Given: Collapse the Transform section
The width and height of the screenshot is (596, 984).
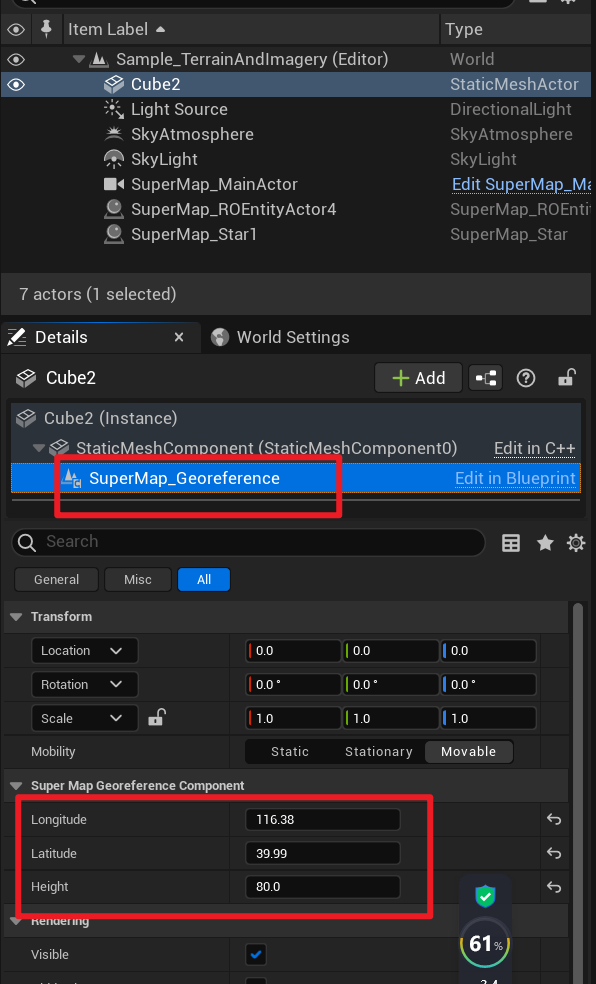Looking at the screenshot, I should pos(16,617).
